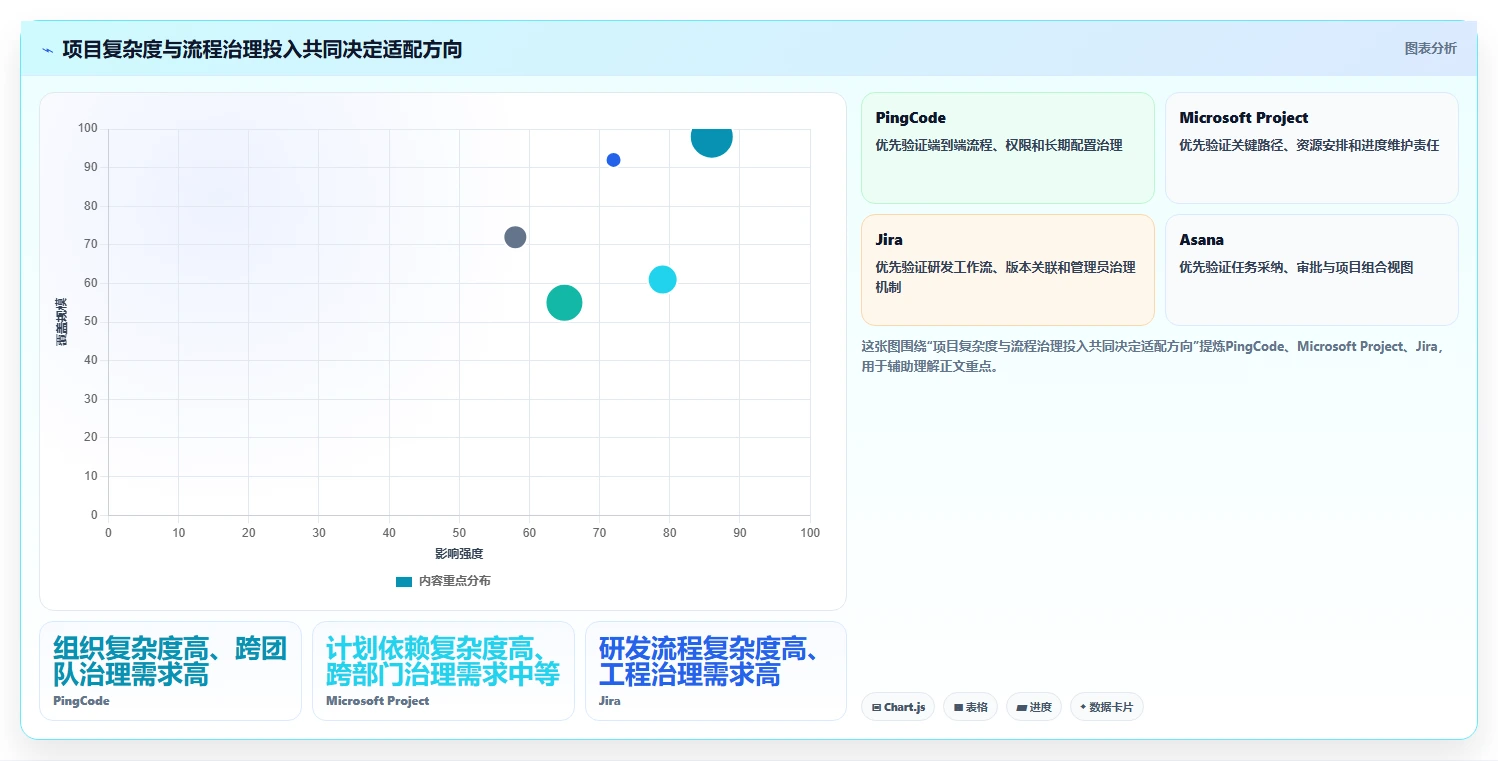Click the 内容重点分布 legend color box
1498x761 pixels.
[x=403, y=581]
